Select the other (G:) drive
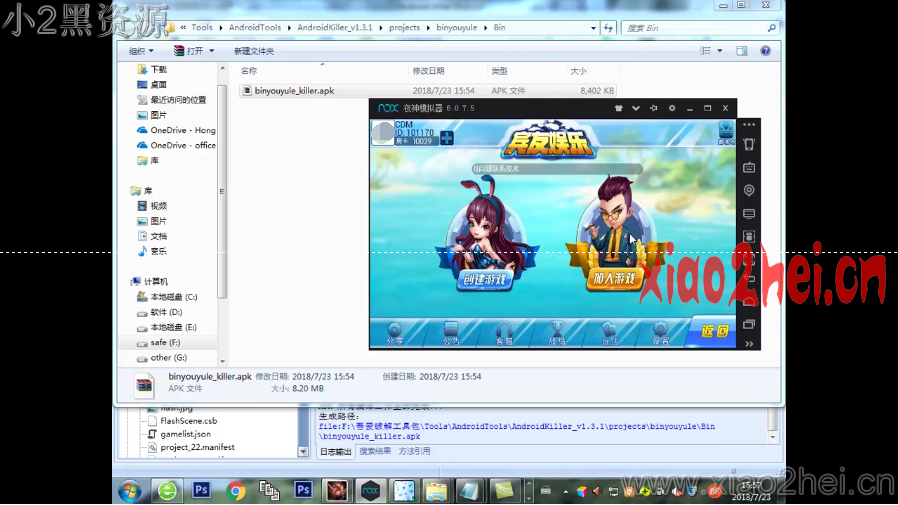The image size is (898, 505). click(x=168, y=357)
